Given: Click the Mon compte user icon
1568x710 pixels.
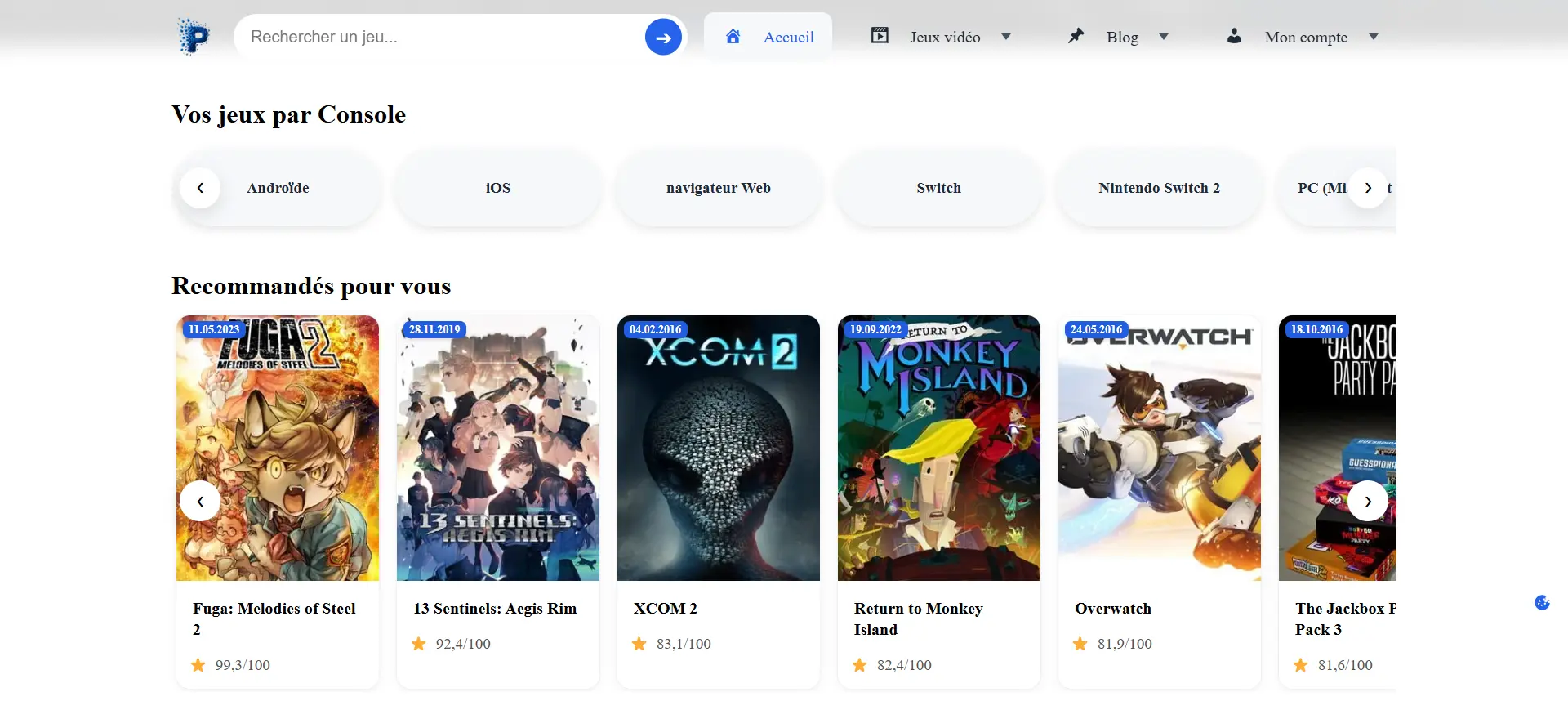Looking at the screenshot, I should tap(1234, 36).
